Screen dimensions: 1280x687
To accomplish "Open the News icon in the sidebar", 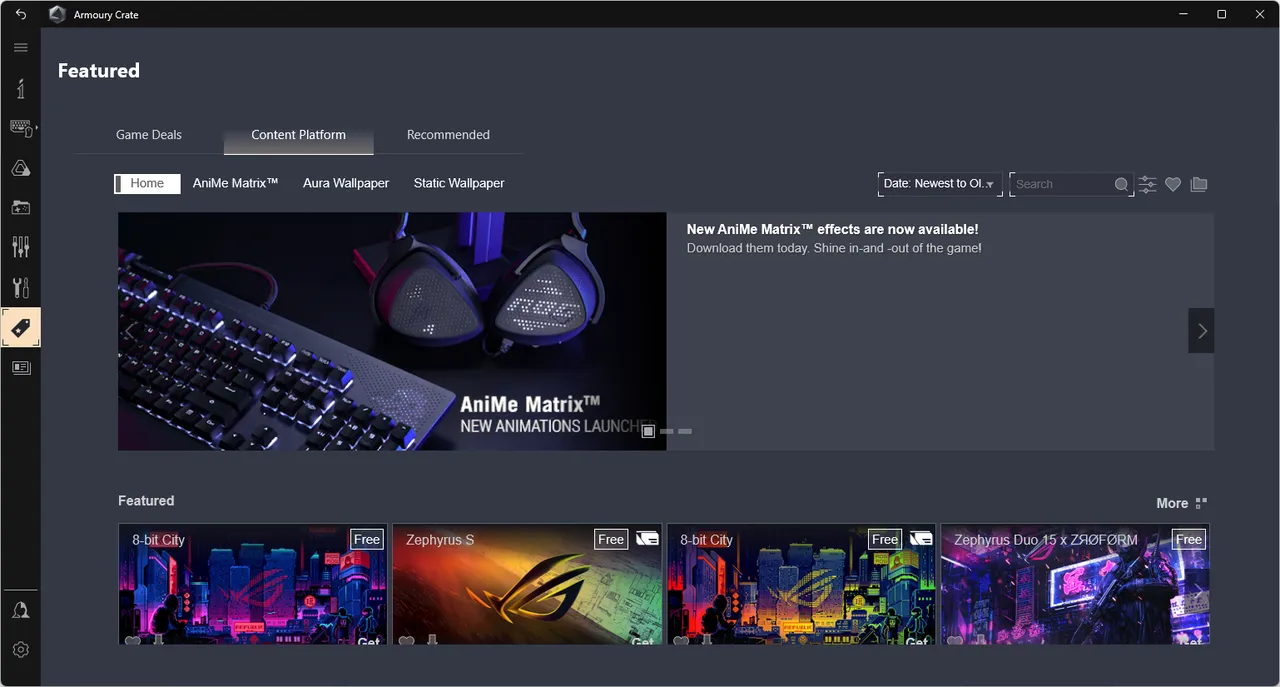I will 21,368.
